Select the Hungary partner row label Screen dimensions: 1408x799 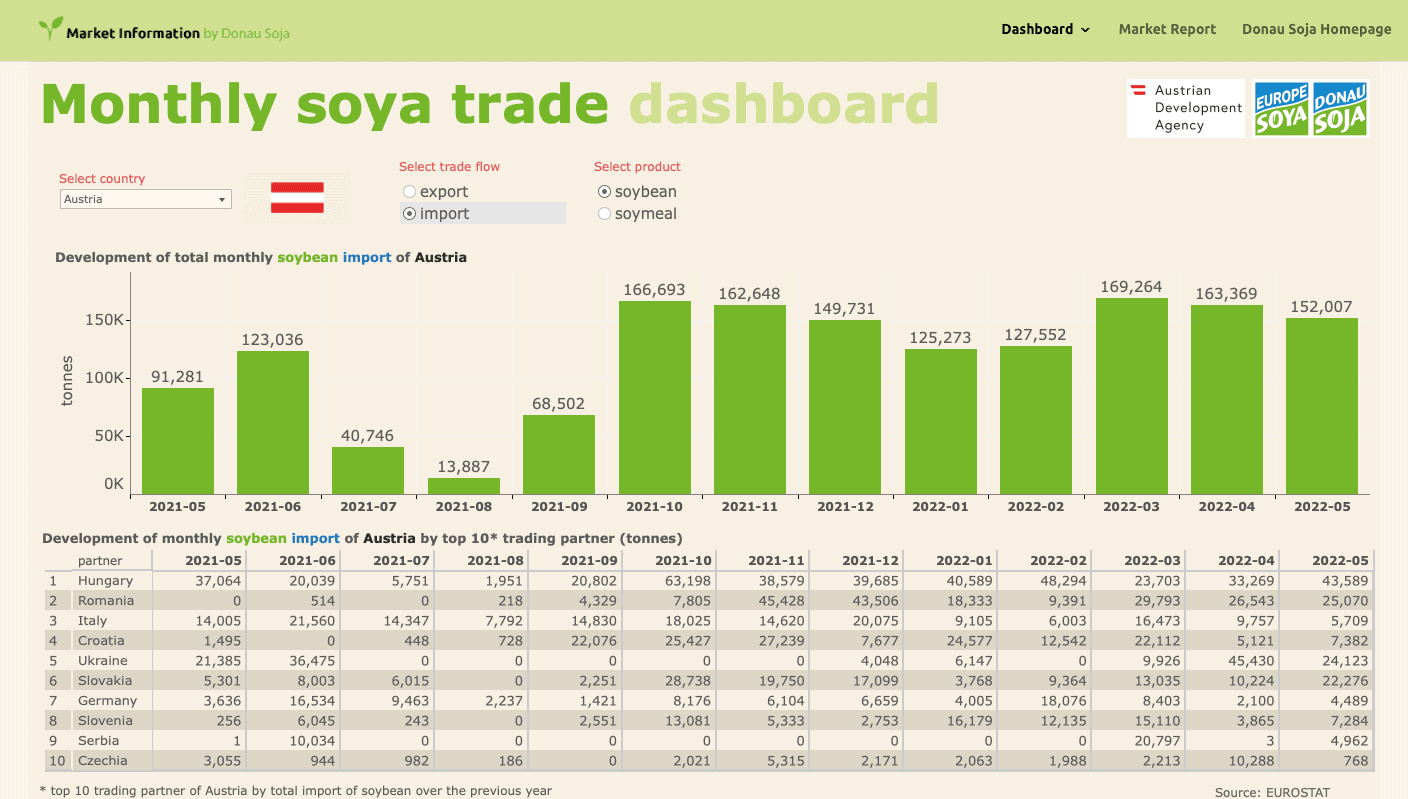[105, 581]
